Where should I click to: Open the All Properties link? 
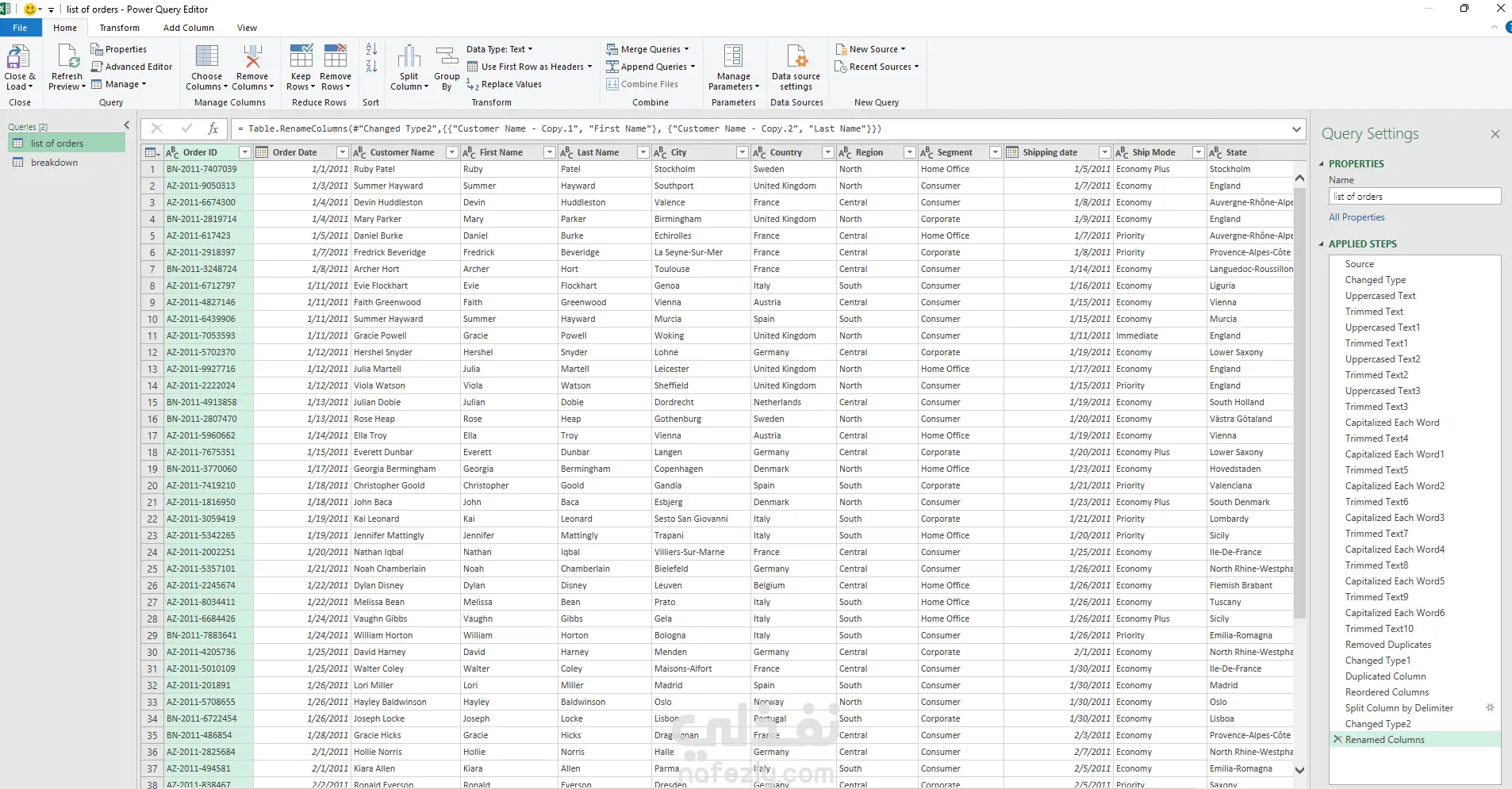[x=1357, y=217]
